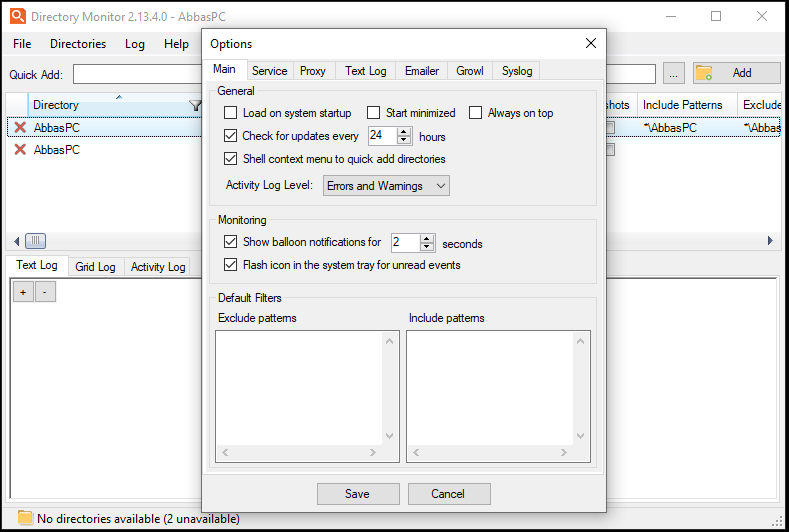Image resolution: width=789 pixels, height=532 pixels.
Task: Click Include patterns scroll right arrow
Action: (564, 452)
